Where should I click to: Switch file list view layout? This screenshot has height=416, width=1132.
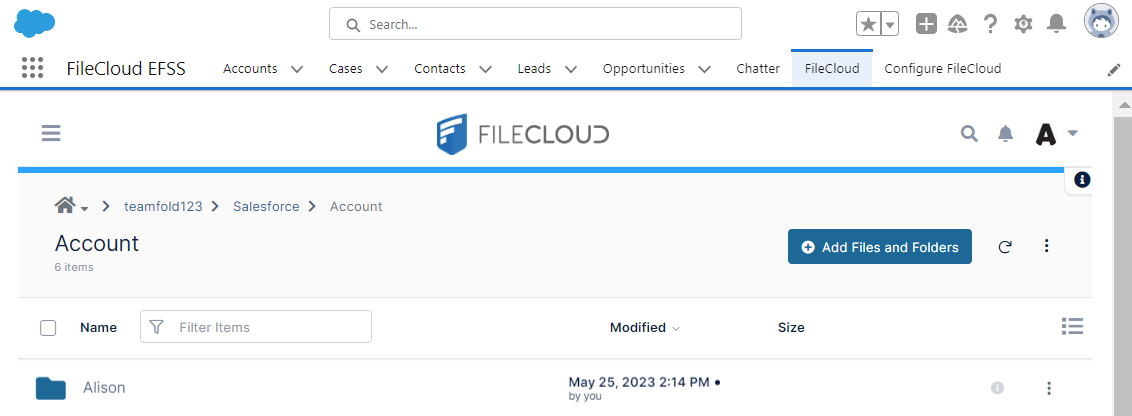coord(1072,326)
